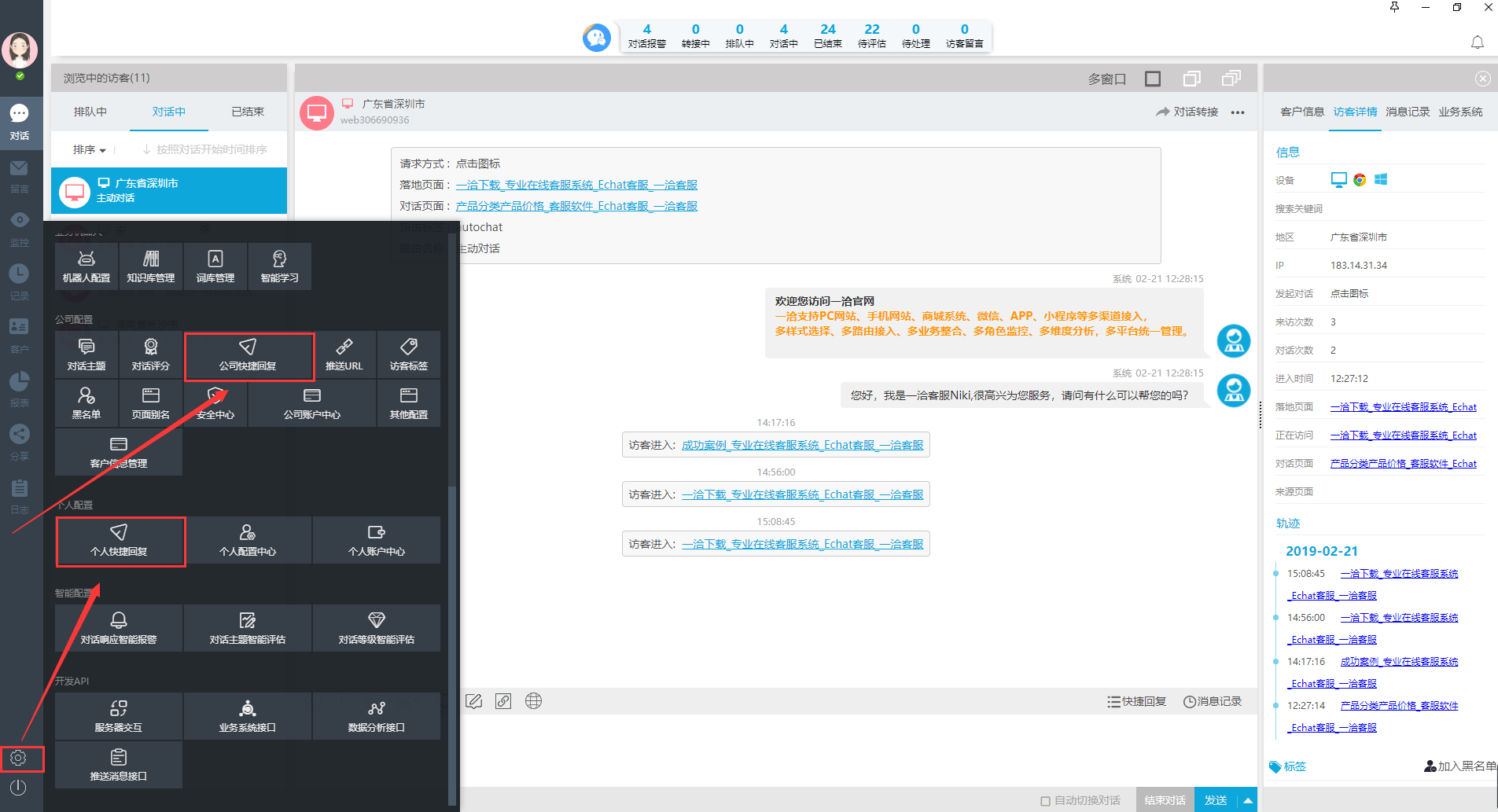The image size is (1498, 812).
Task: Click the power icon in sidebar
Action: [18, 787]
